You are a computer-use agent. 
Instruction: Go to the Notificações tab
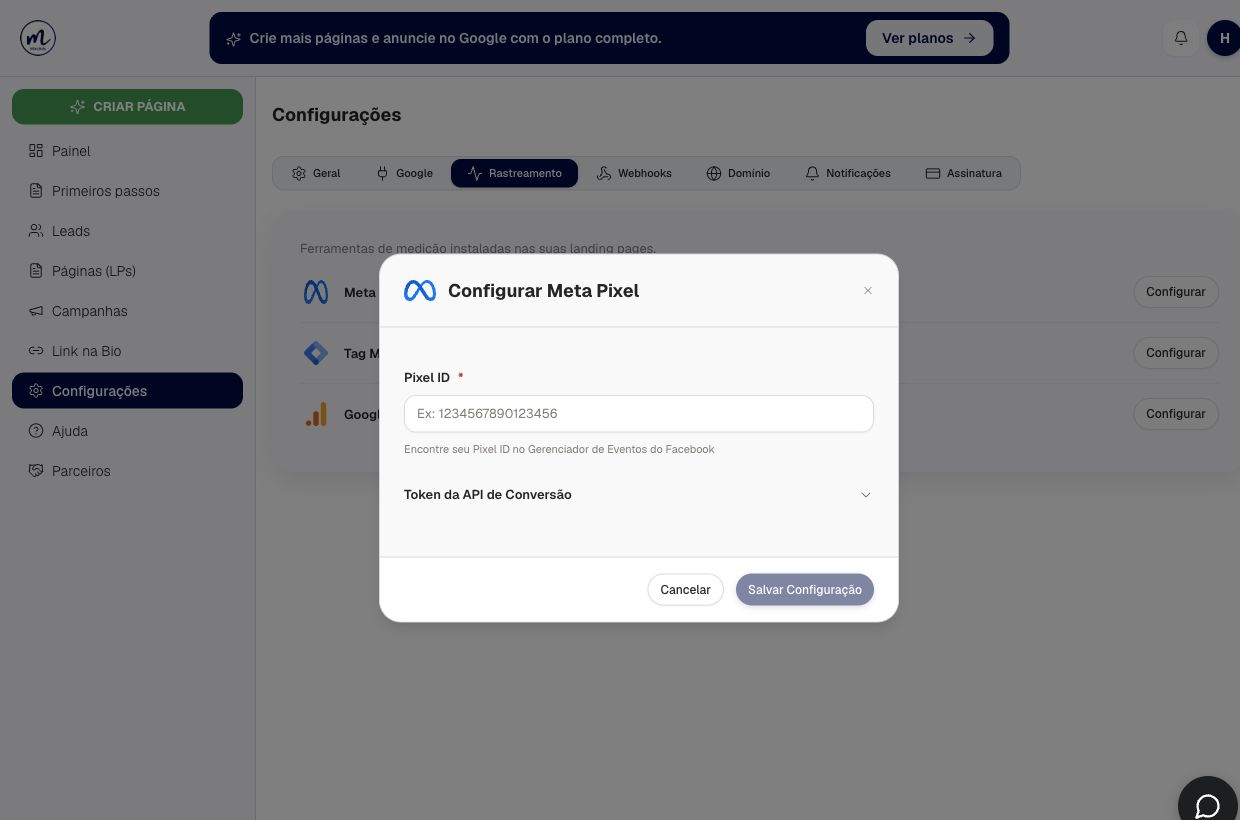(x=847, y=173)
